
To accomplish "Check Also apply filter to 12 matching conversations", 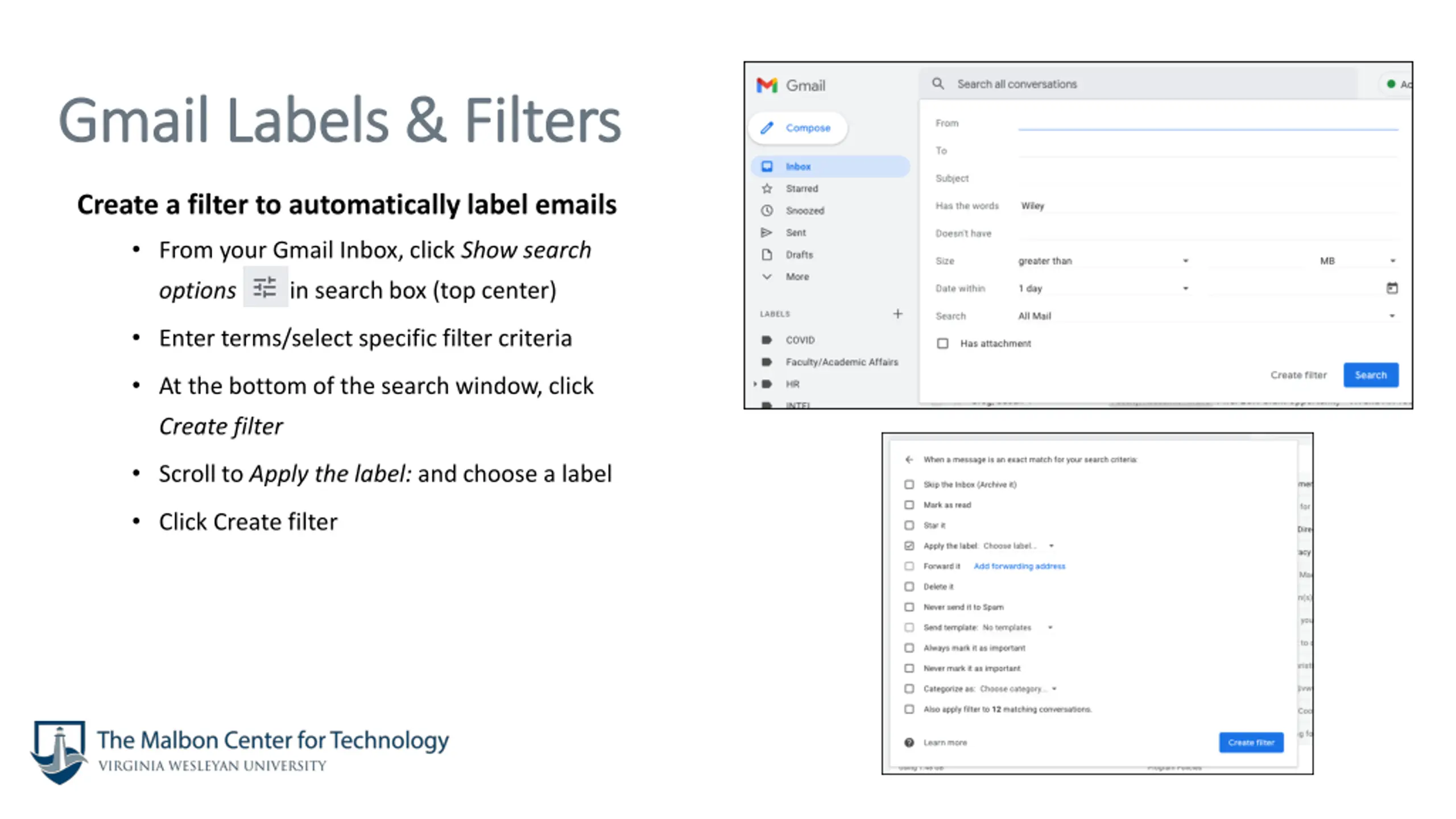I will 909,709.
